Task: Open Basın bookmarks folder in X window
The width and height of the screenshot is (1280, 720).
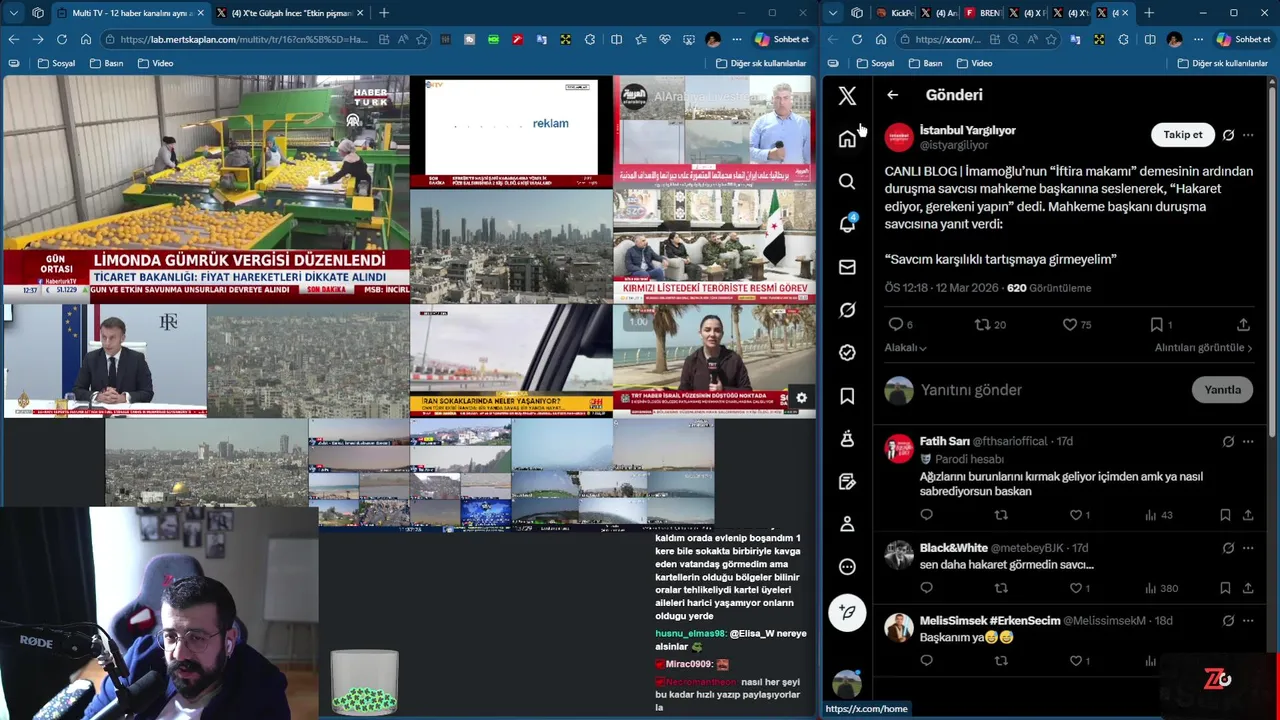Action: click(925, 63)
